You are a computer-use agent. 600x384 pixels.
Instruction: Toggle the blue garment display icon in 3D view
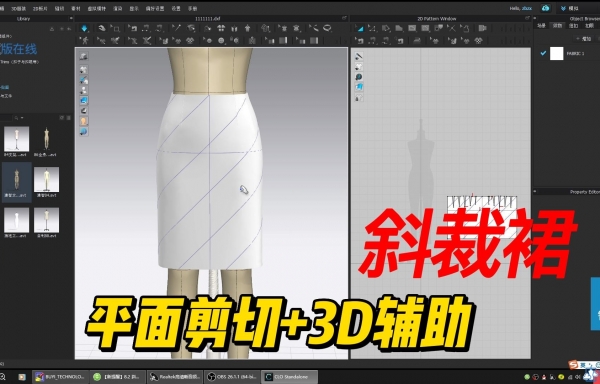click(x=84, y=101)
